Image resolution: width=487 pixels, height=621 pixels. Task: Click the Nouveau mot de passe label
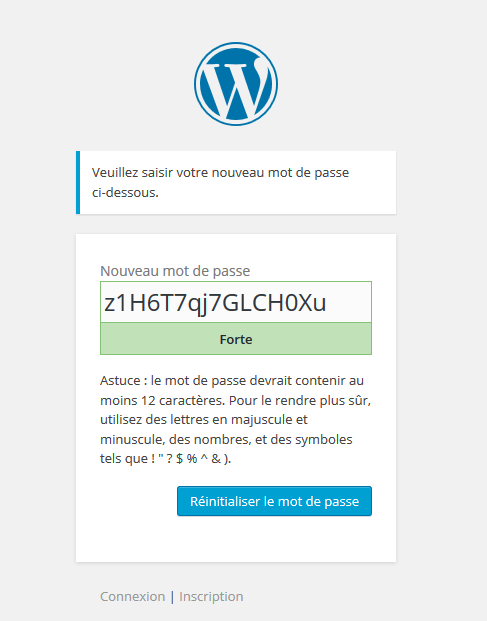click(175, 271)
